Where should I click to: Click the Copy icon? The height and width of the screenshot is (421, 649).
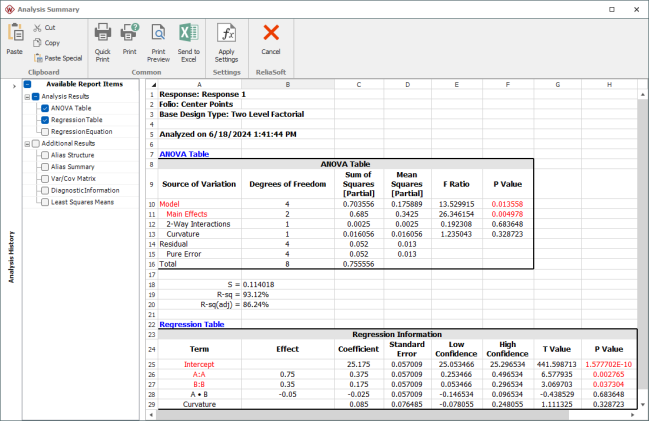click(37, 43)
